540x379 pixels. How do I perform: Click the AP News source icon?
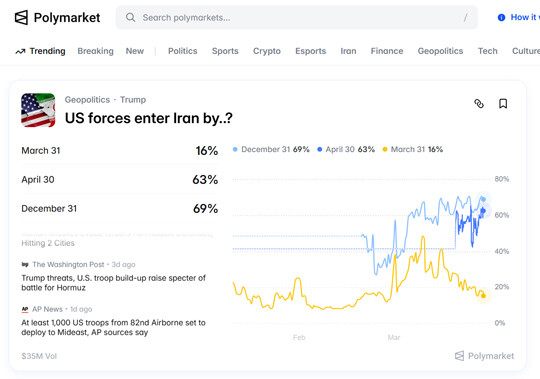click(x=25, y=309)
